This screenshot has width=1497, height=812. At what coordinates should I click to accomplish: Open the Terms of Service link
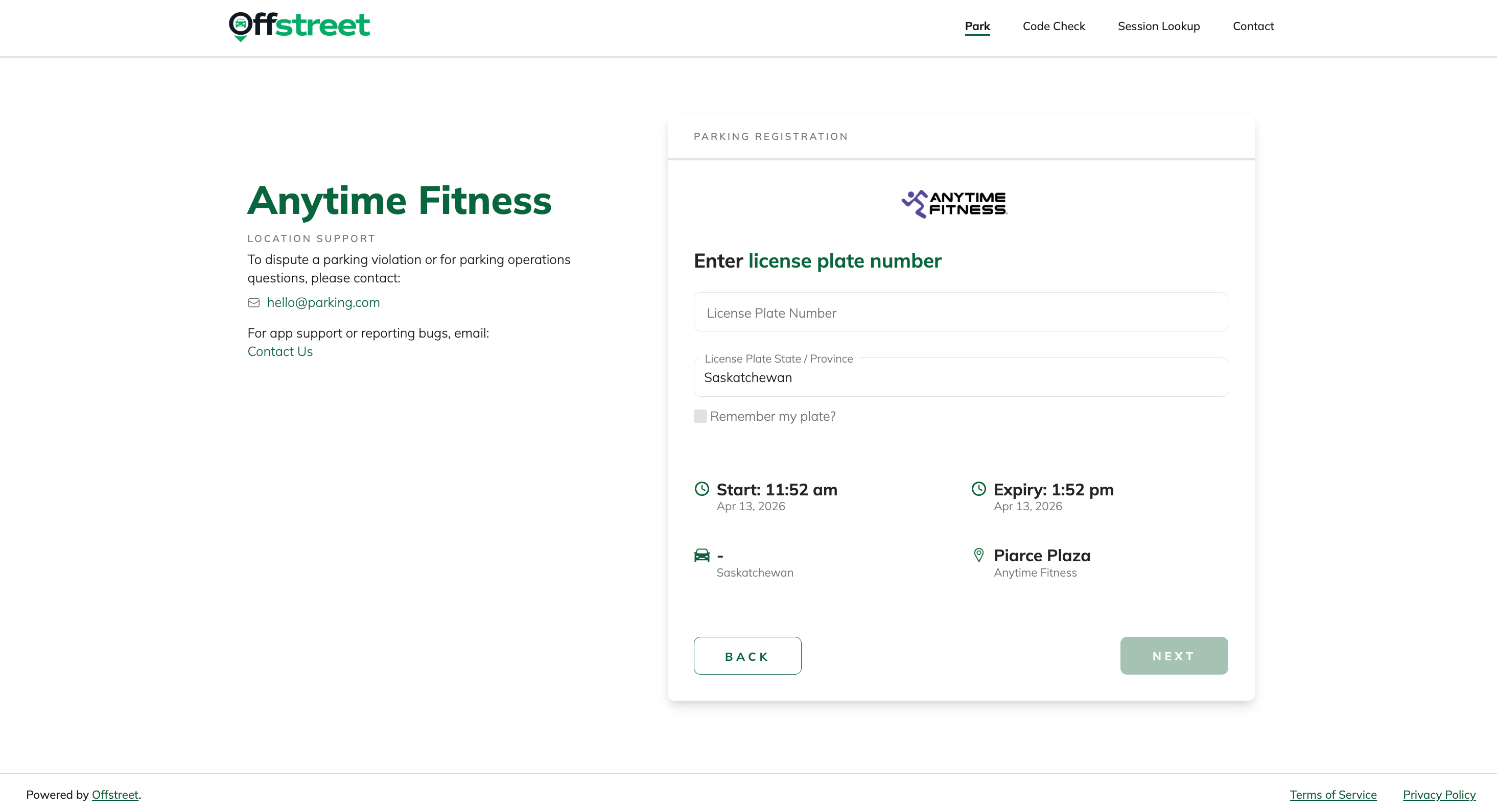tap(1332, 795)
